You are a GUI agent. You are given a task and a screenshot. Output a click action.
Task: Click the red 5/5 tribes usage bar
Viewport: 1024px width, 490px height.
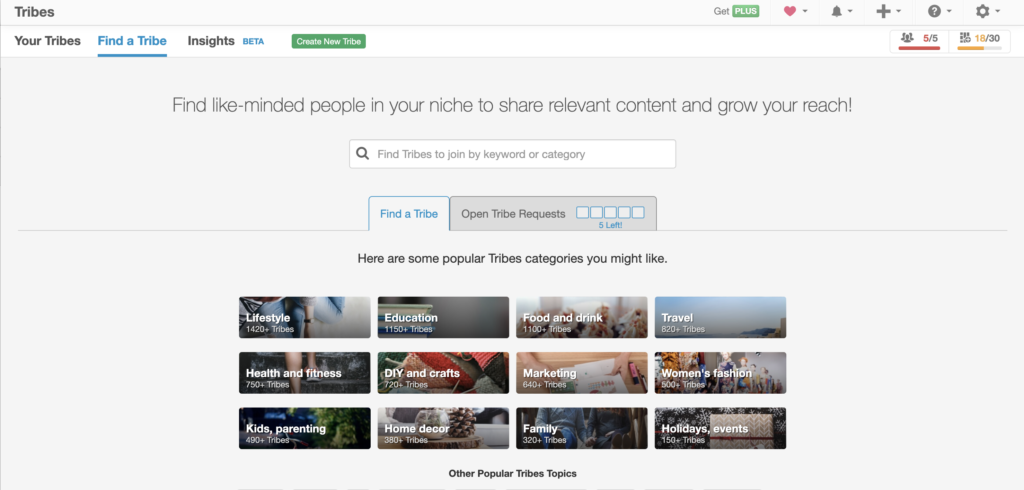coord(920,48)
